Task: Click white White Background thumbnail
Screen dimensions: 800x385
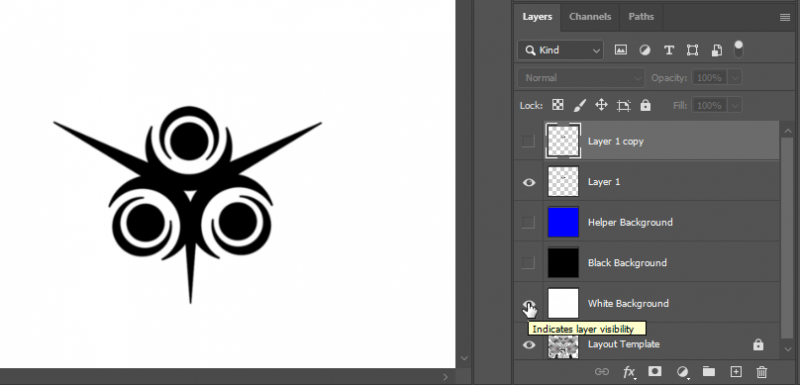Action: (563, 303)
